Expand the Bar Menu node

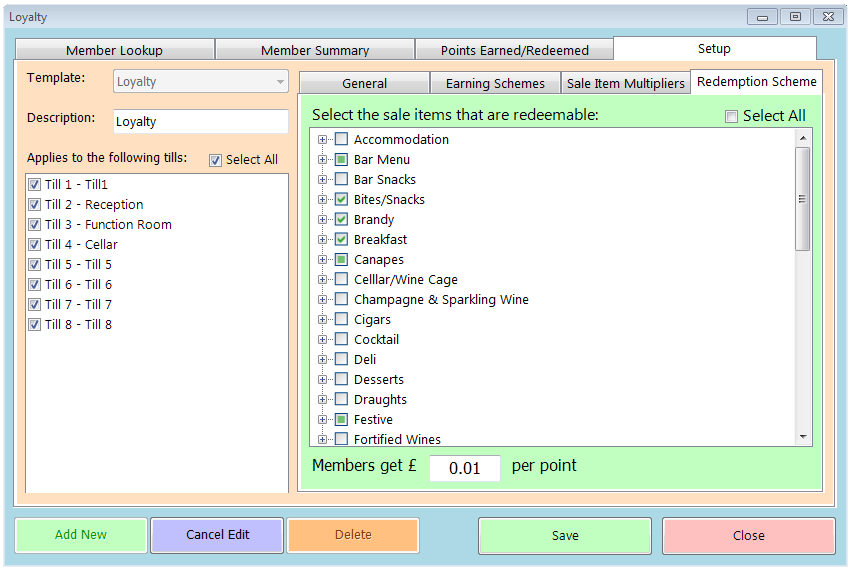[x=323, y=160]
